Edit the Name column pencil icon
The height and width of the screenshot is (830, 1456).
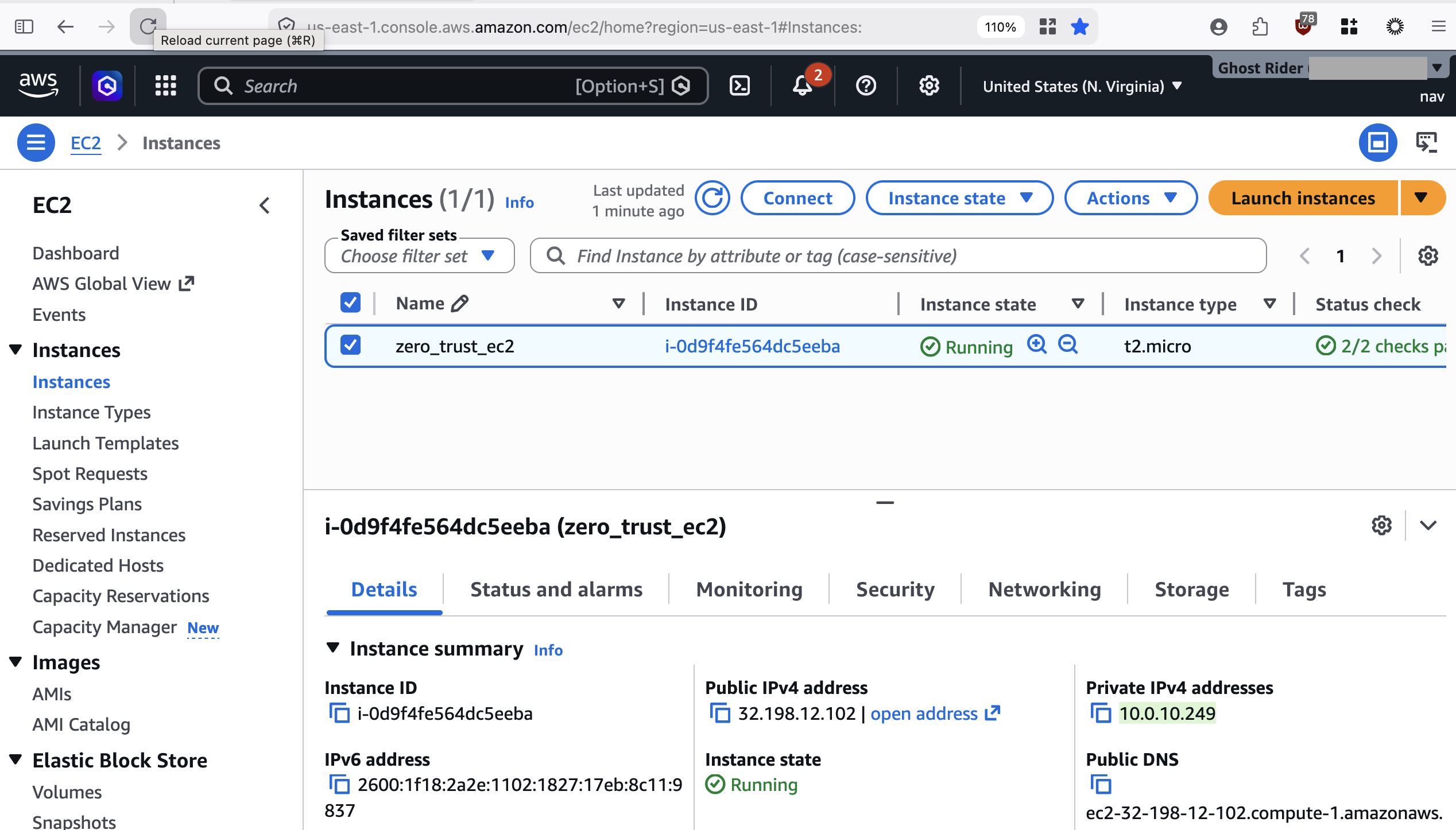point(460,303)
